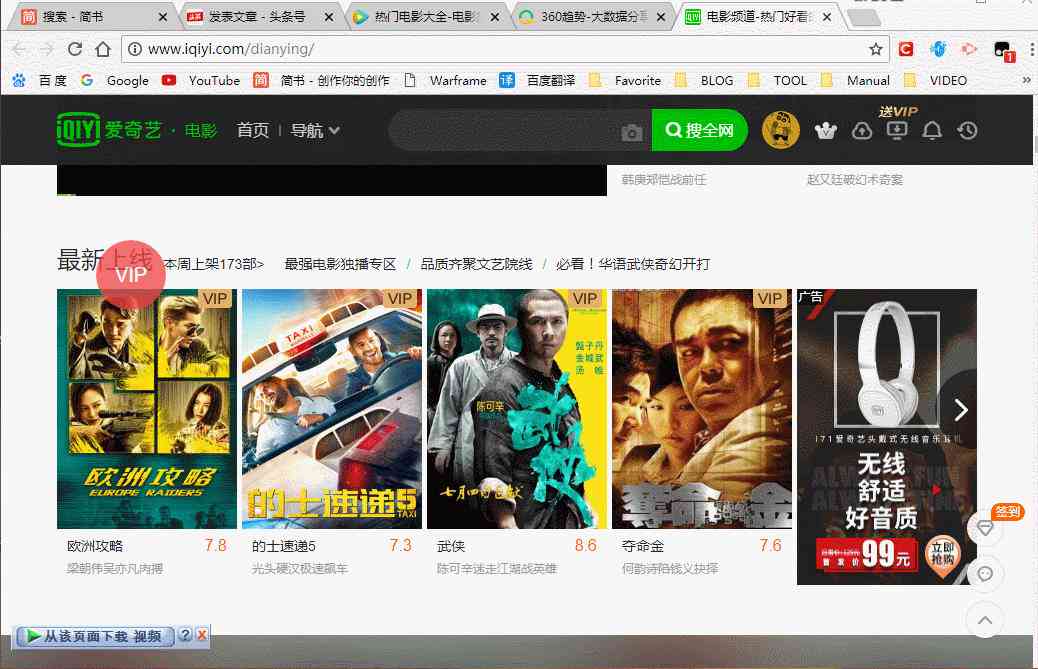Open 夺命金 movie poster
Viewport: 1038px width, 669px height.
tap(702, 409)
